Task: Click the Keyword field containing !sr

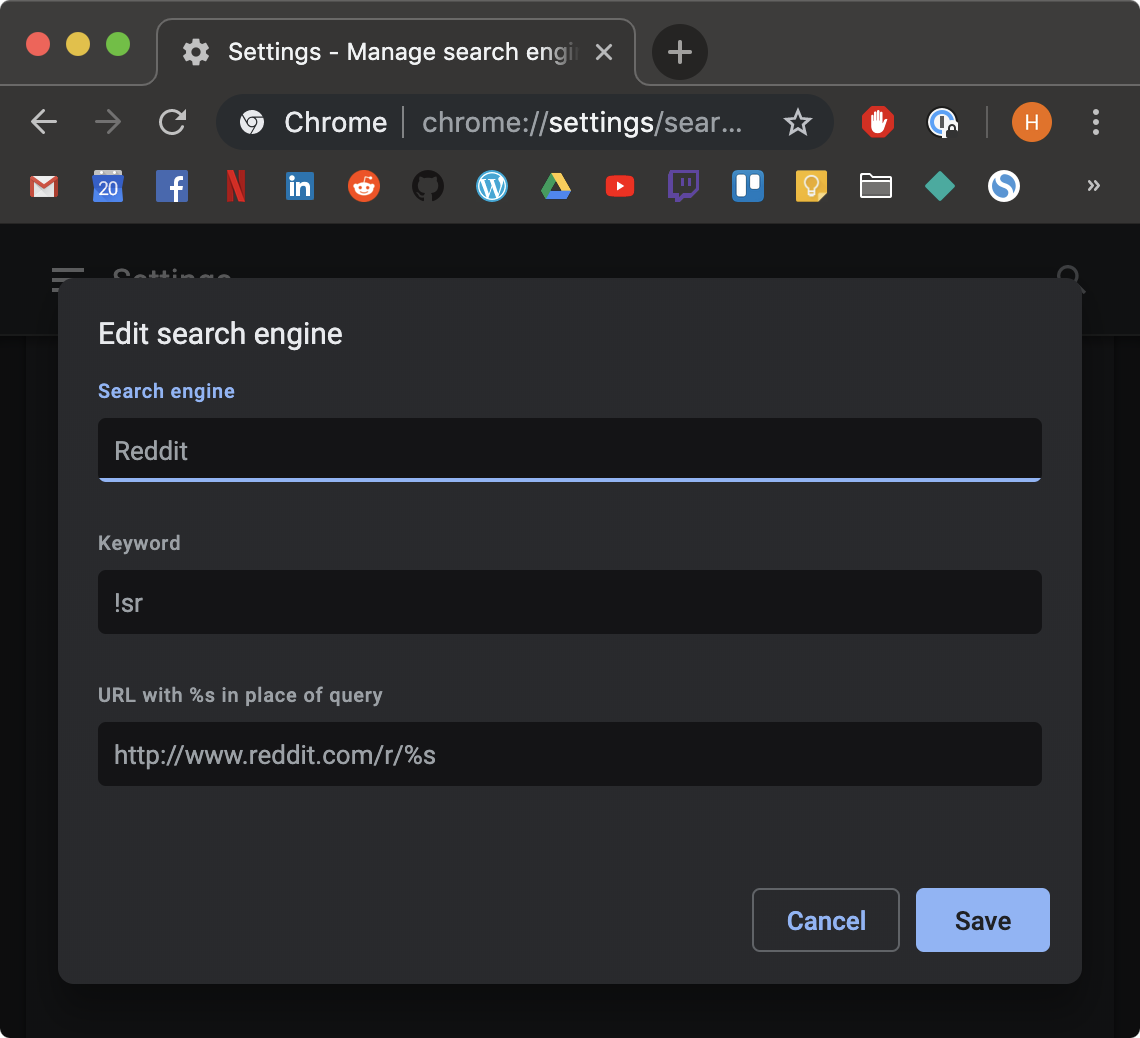Action: [x=570, y=602]
